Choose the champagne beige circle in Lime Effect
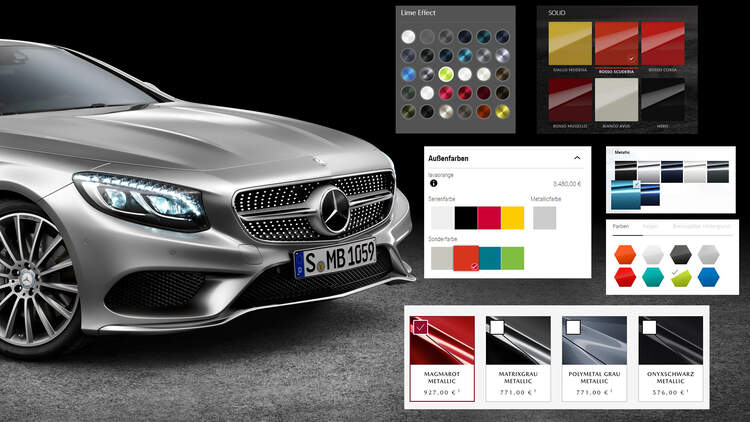Screen dimensions: 750x422 (446, 111)
